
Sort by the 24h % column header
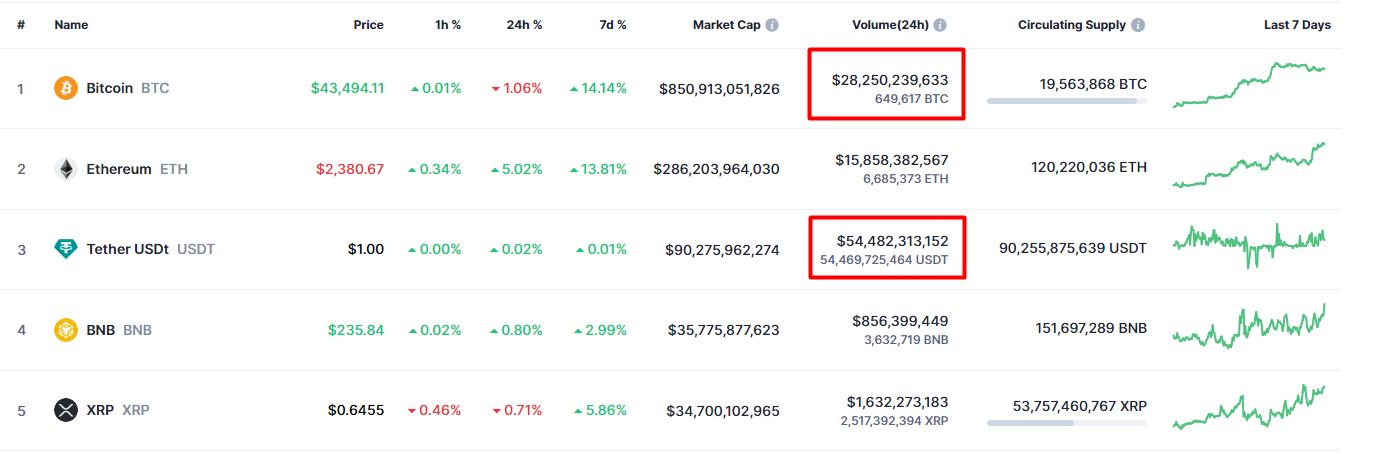point(524,25)
